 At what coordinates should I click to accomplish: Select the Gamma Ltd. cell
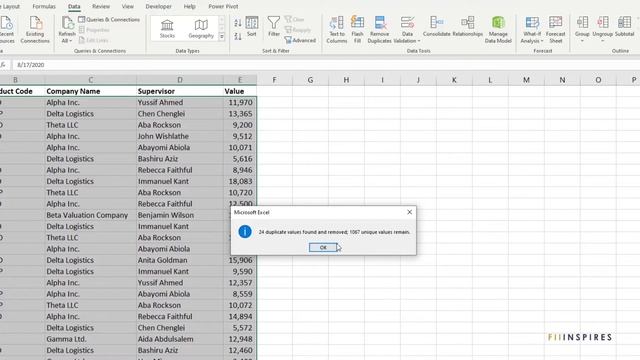click(90, 339)
